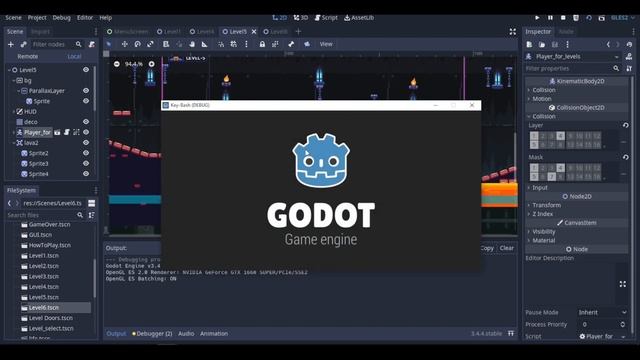
Task: Switch to the AssetLib workspace
Action: tap(359, 18)
